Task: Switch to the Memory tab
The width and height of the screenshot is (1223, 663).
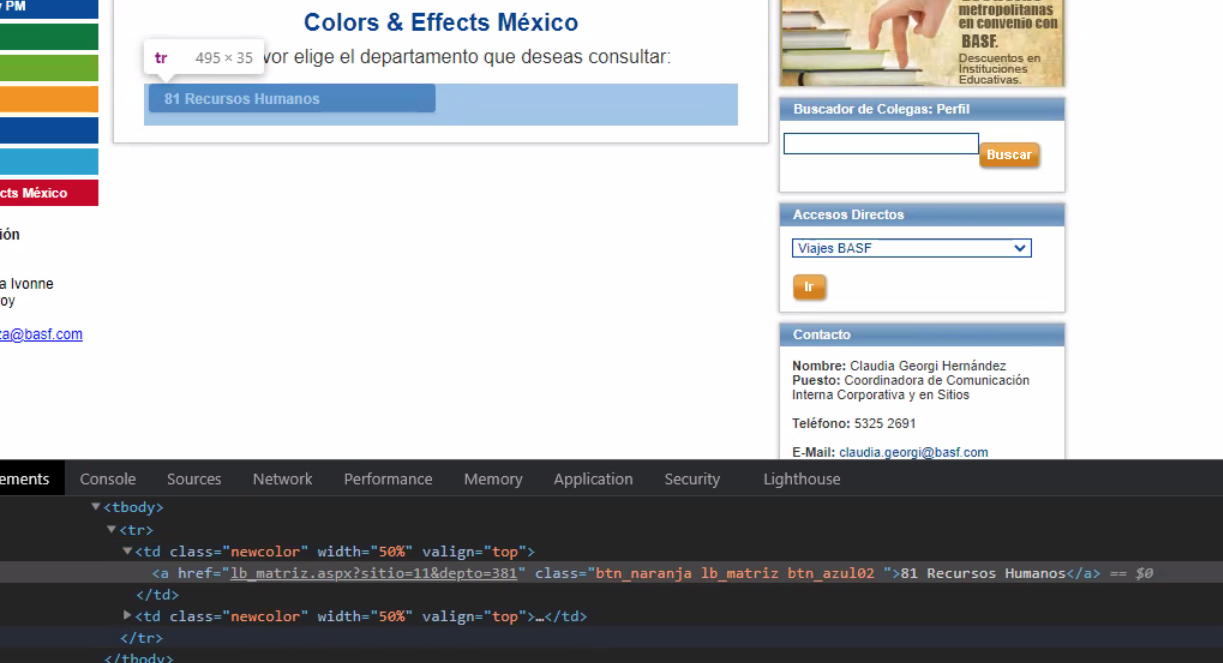Action: (x=493, y=479)
